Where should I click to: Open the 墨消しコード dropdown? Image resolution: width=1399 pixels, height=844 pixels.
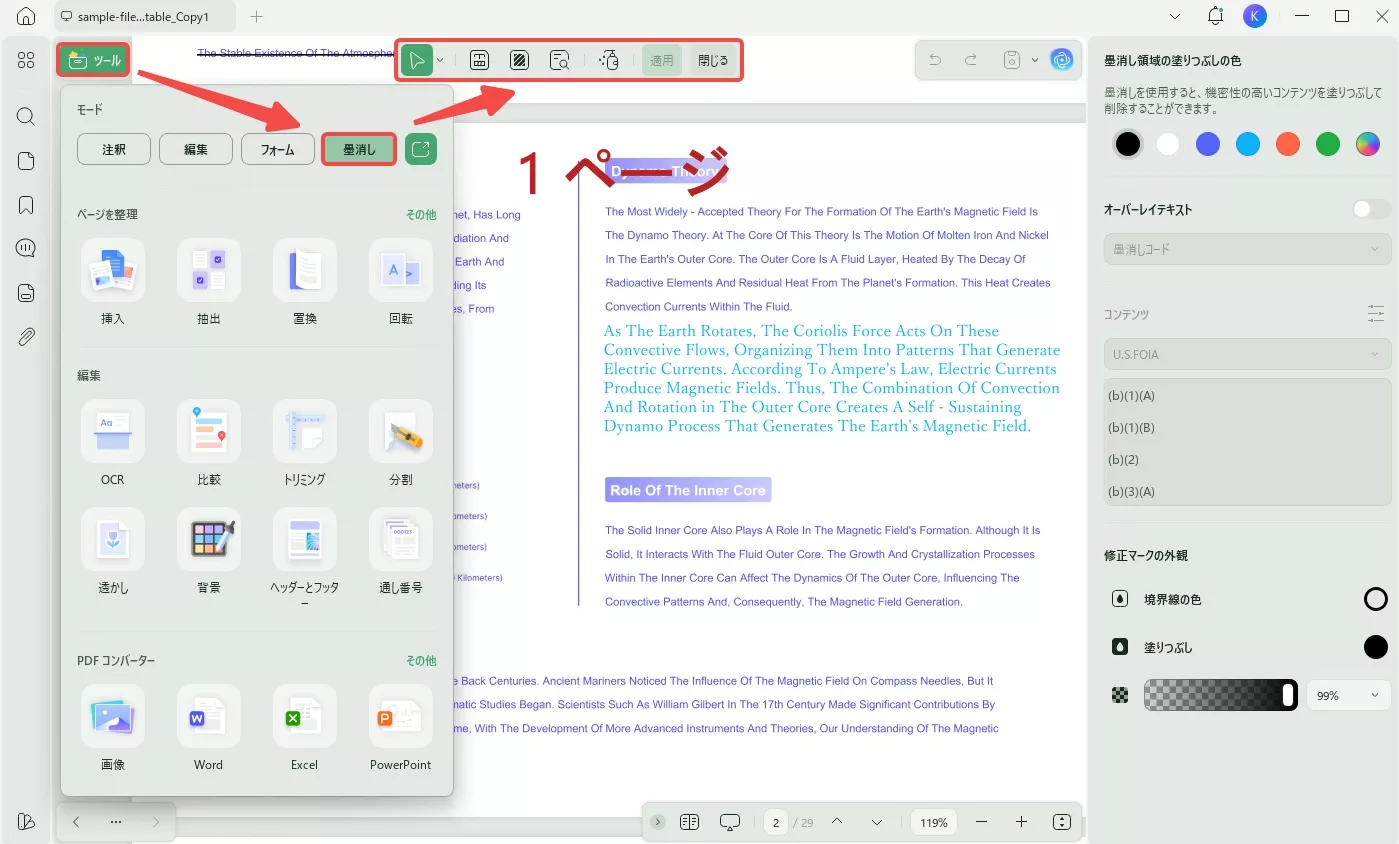click(1247, 249)
